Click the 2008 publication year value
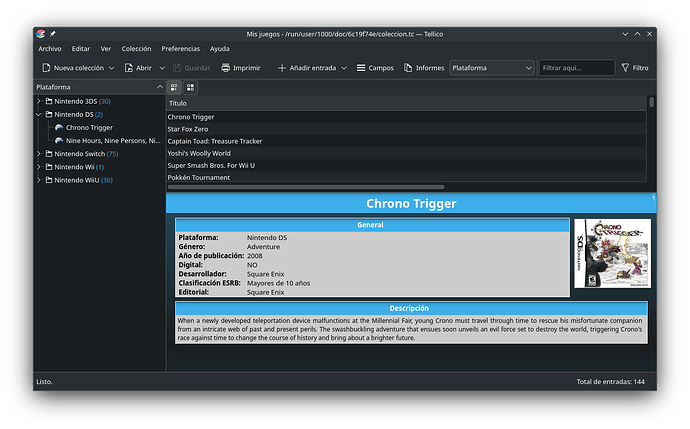 point(254,256)
